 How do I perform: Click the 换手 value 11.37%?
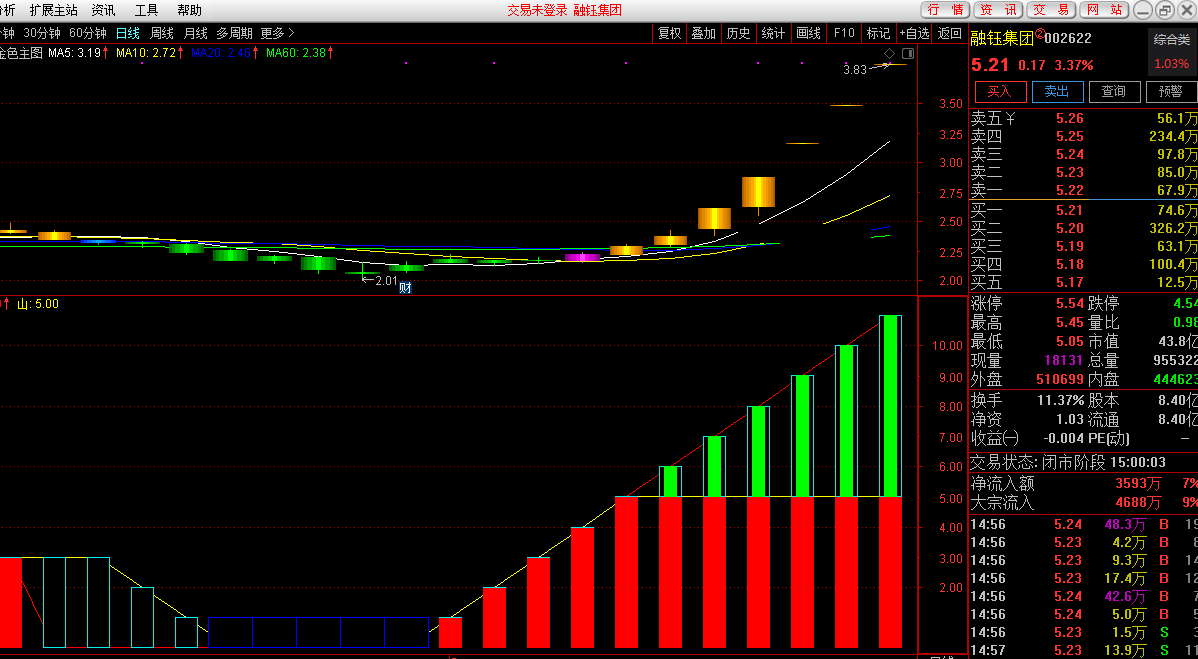coord(1060,400)
